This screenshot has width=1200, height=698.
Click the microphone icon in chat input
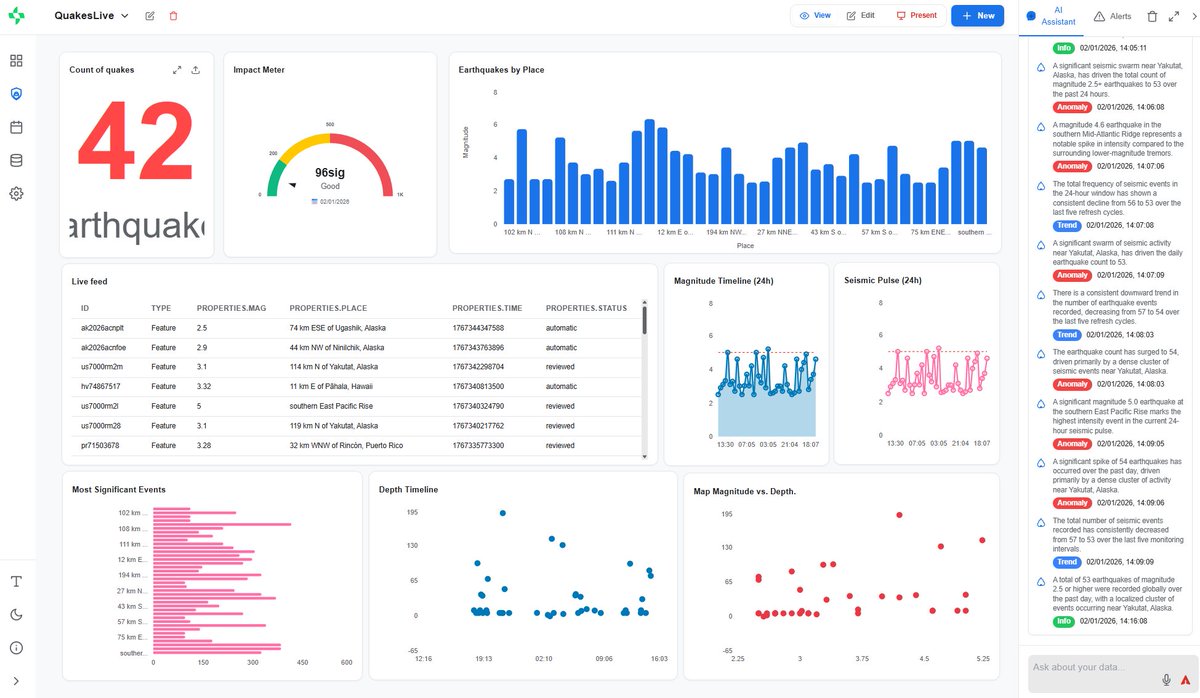point(1166,679)
